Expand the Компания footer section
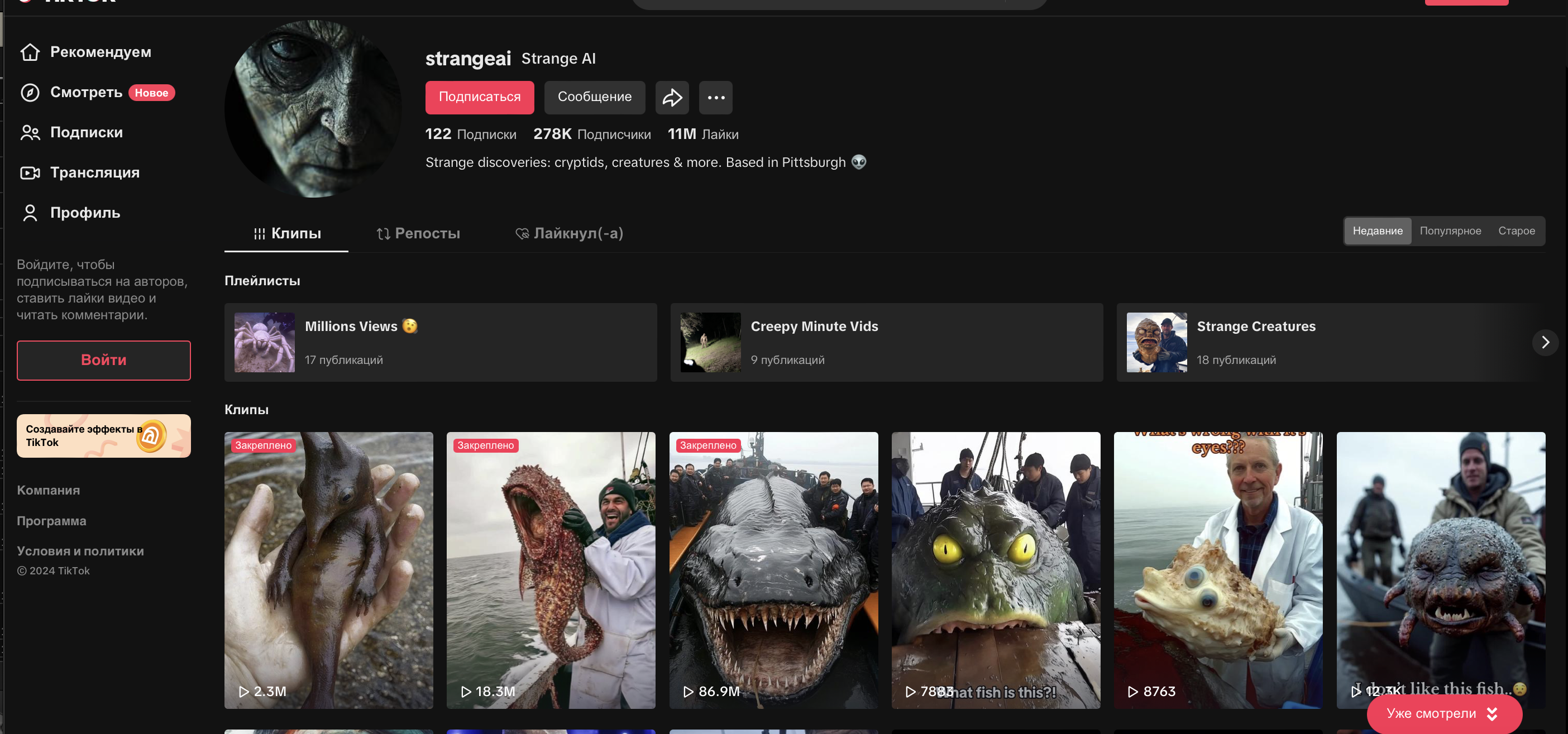1568x734 pixels. (x=49, y=491)
